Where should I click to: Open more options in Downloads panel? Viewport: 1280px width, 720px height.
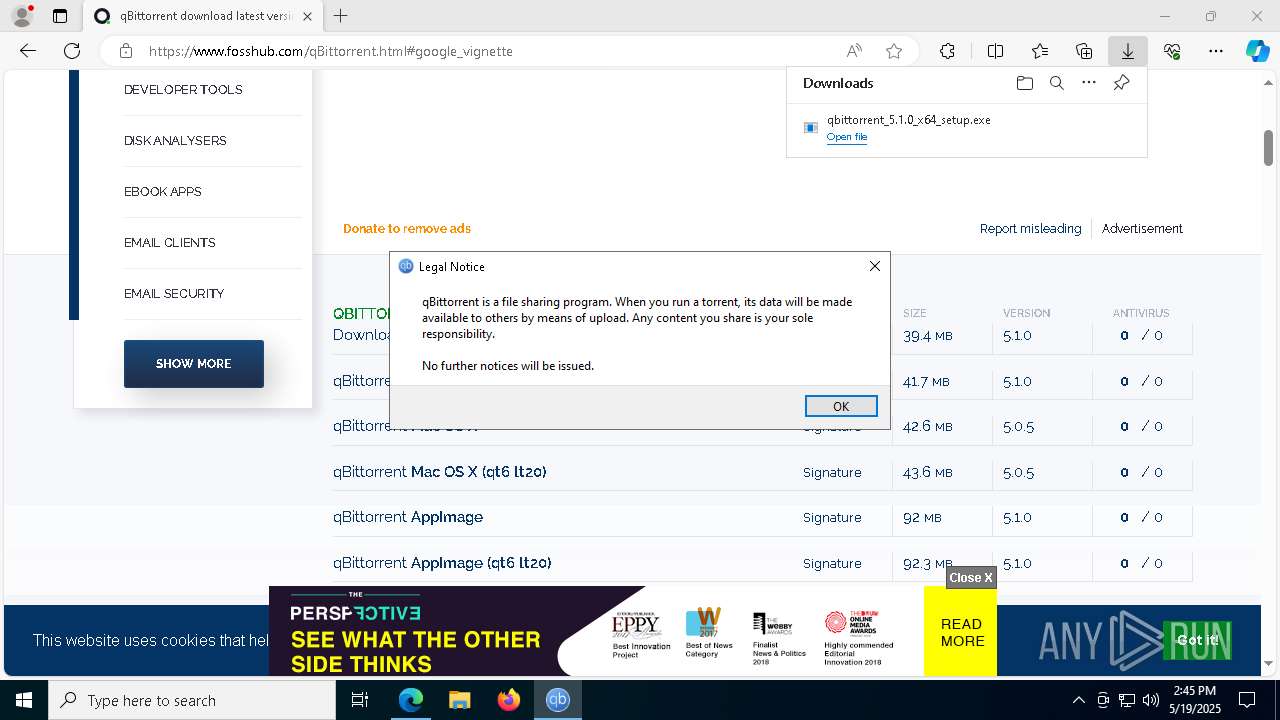coord(1089,83)
